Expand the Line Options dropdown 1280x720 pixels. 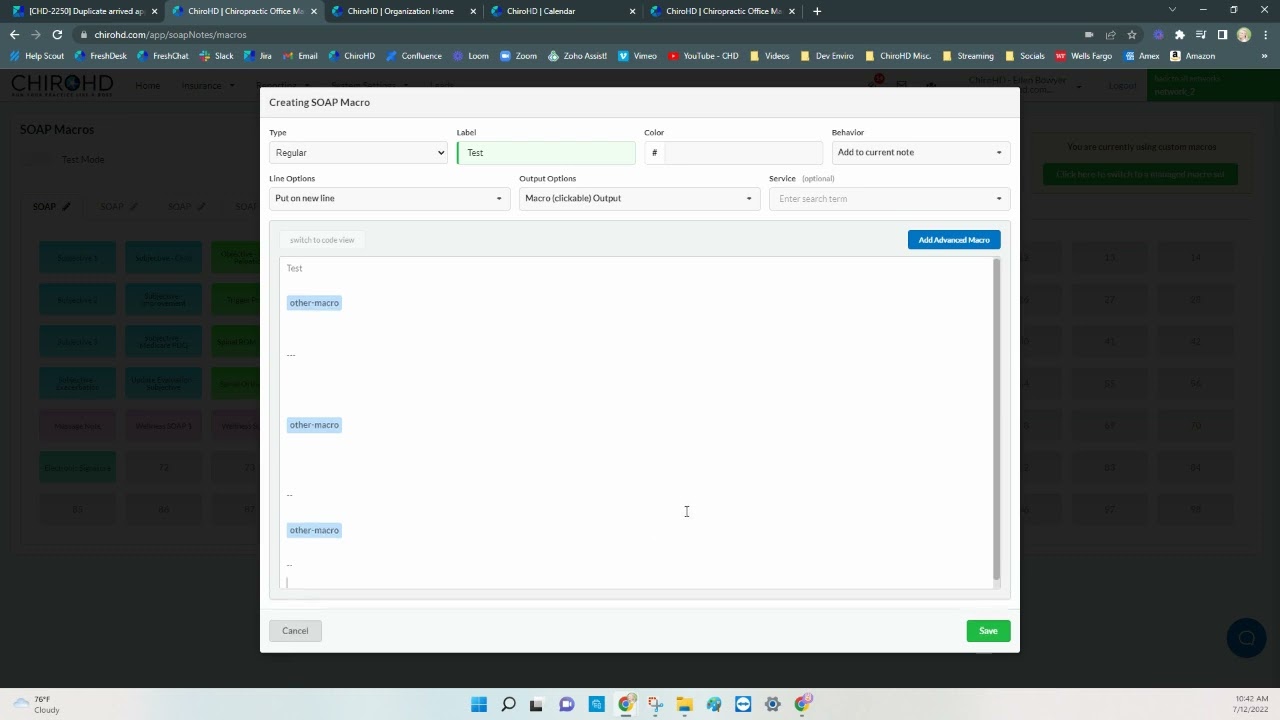[x=389, y=198]
